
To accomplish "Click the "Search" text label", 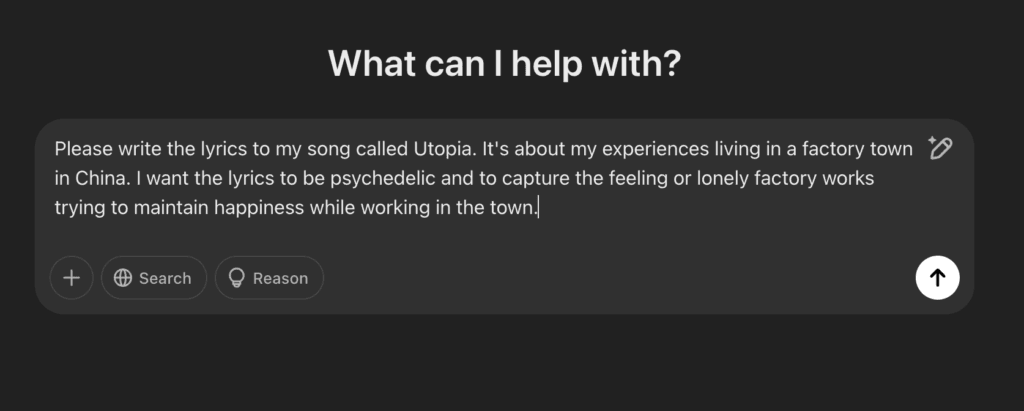I will point(165,278).
